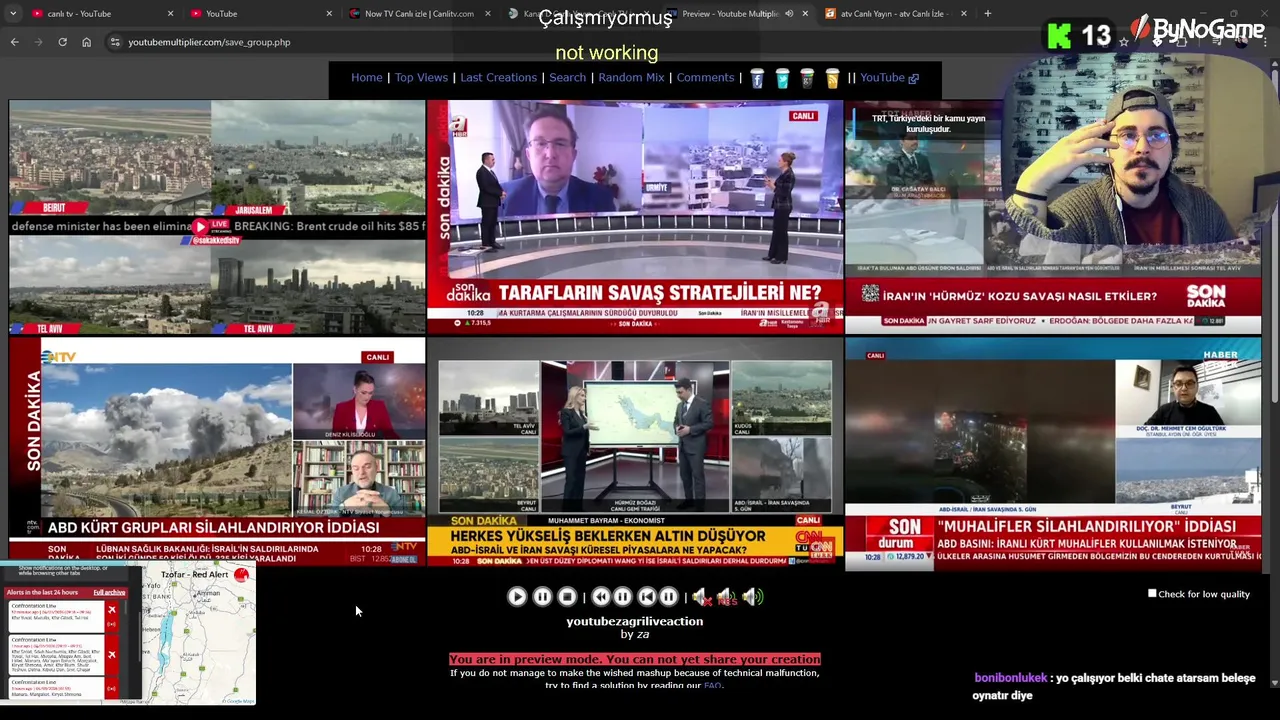Screen dimensions: 1280x720
Task: Open Full archive link in alerts panel
Action: 109,593
